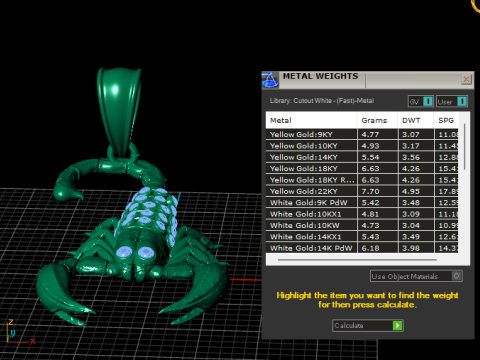
Task: Click the DWT column header
Action: (x=416, y=120)
